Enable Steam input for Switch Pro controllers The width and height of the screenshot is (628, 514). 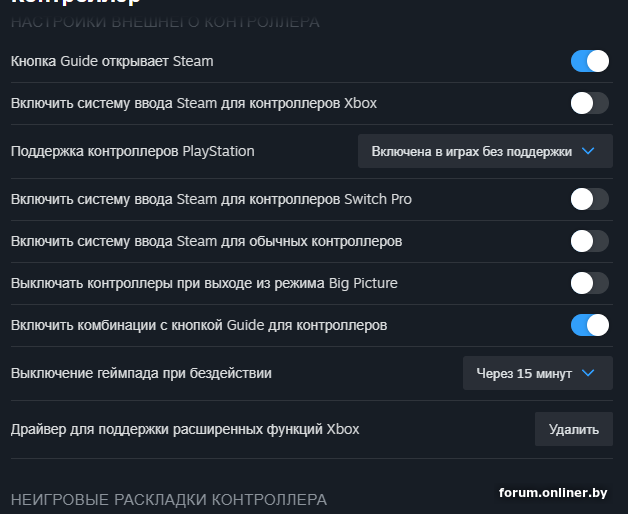point(589,199)
